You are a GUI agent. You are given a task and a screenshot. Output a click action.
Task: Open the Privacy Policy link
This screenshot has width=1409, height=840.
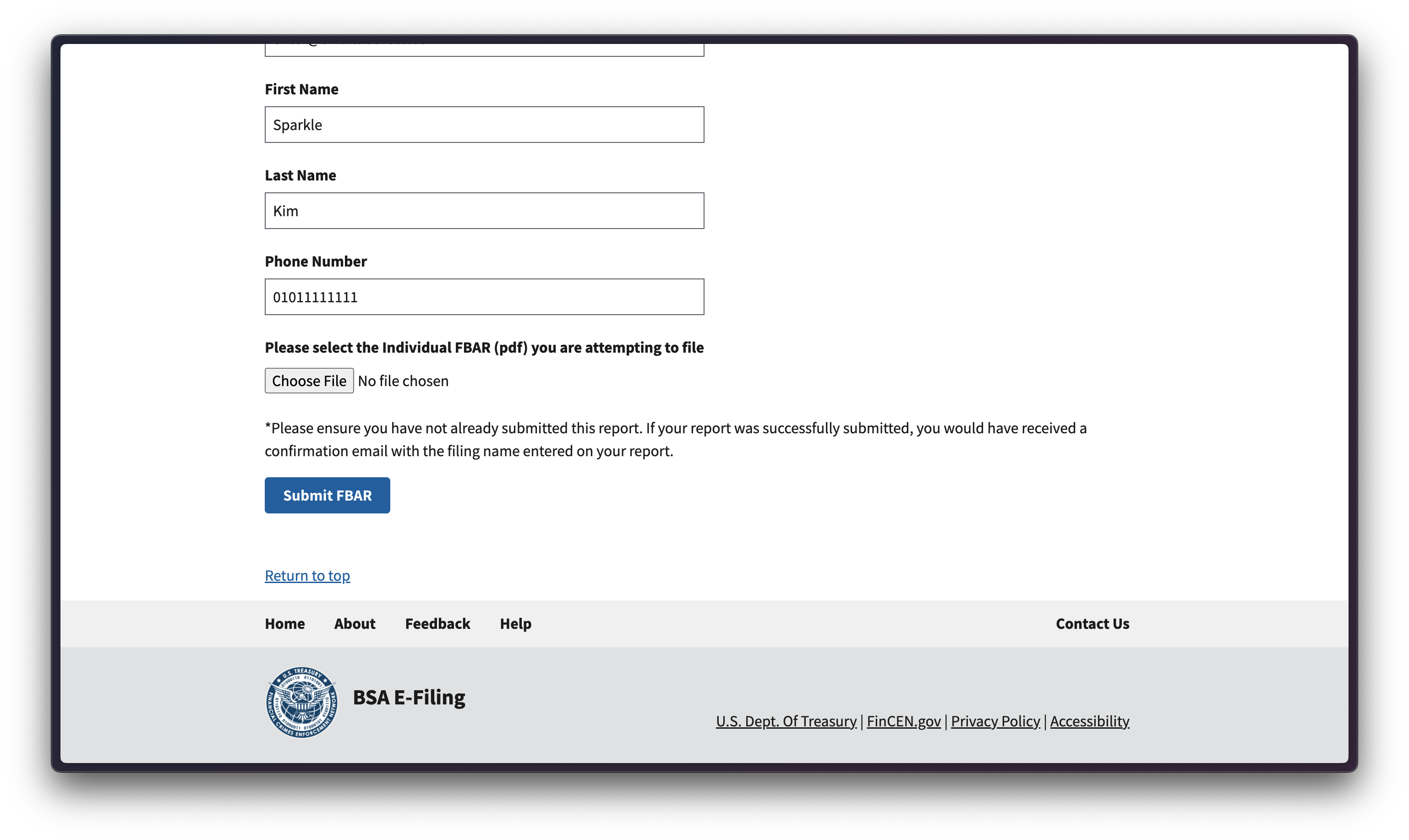click(995, 721)
